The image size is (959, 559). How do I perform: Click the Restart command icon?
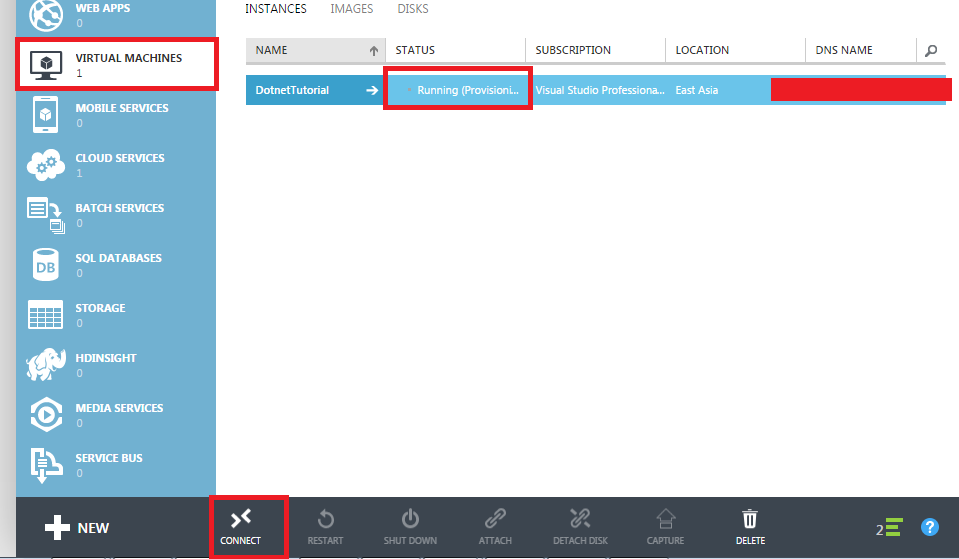325,519
